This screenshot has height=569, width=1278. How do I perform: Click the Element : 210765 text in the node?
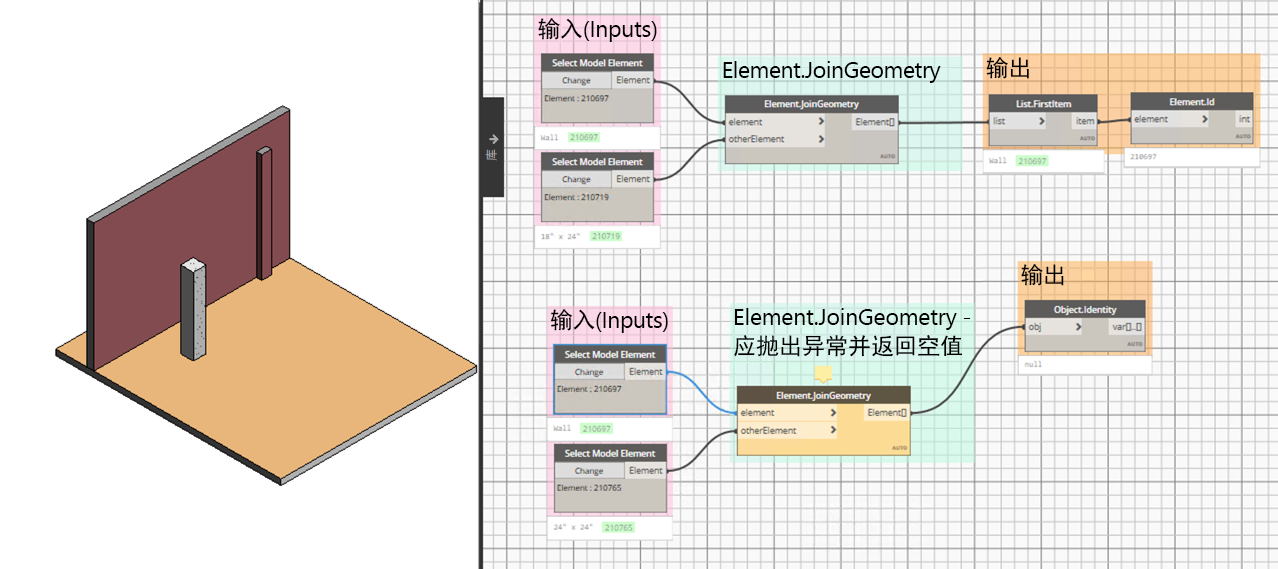click(x=590, y=488)
